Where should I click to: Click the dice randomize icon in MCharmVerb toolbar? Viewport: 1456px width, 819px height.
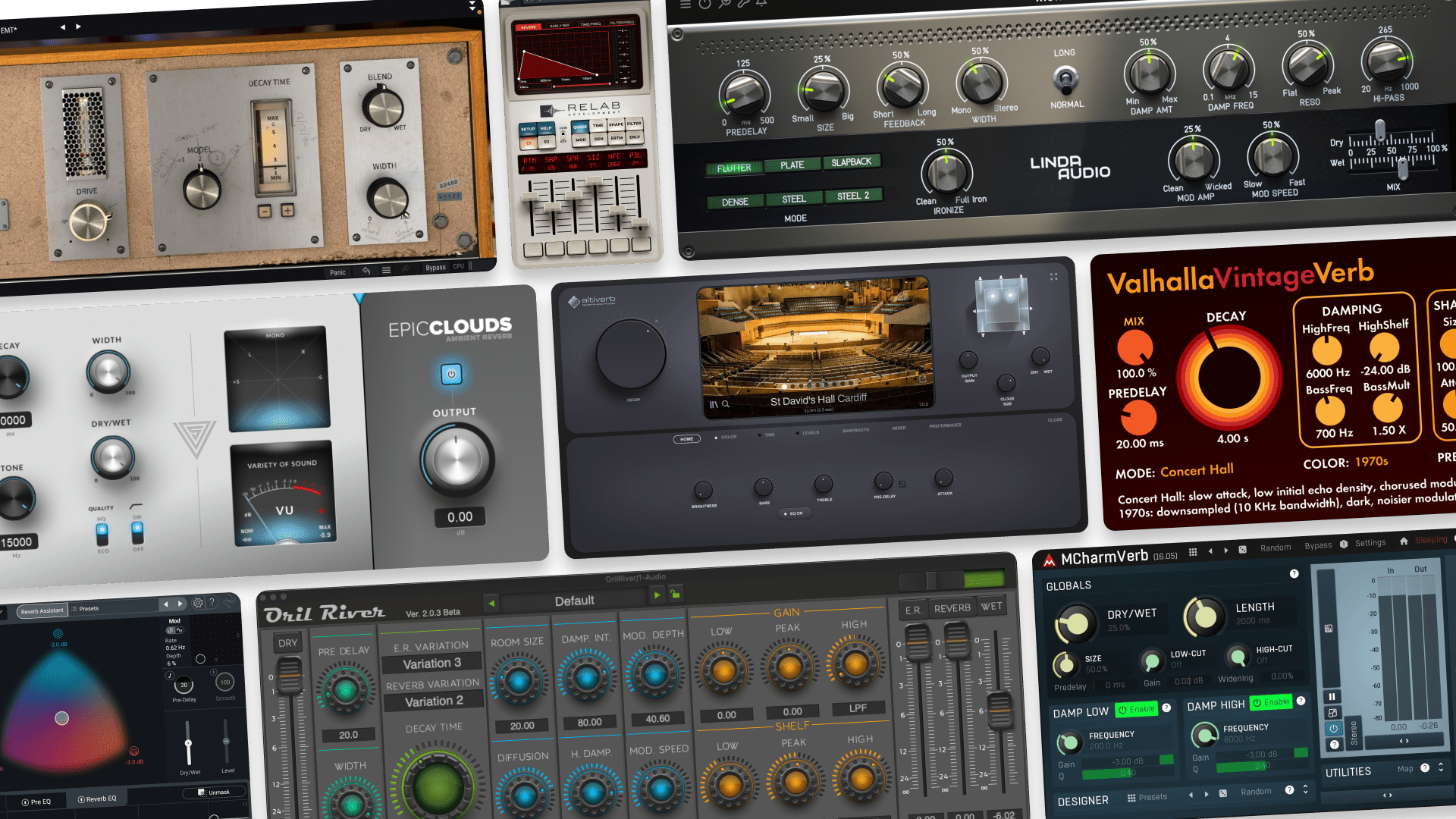tap(1243, 551)
